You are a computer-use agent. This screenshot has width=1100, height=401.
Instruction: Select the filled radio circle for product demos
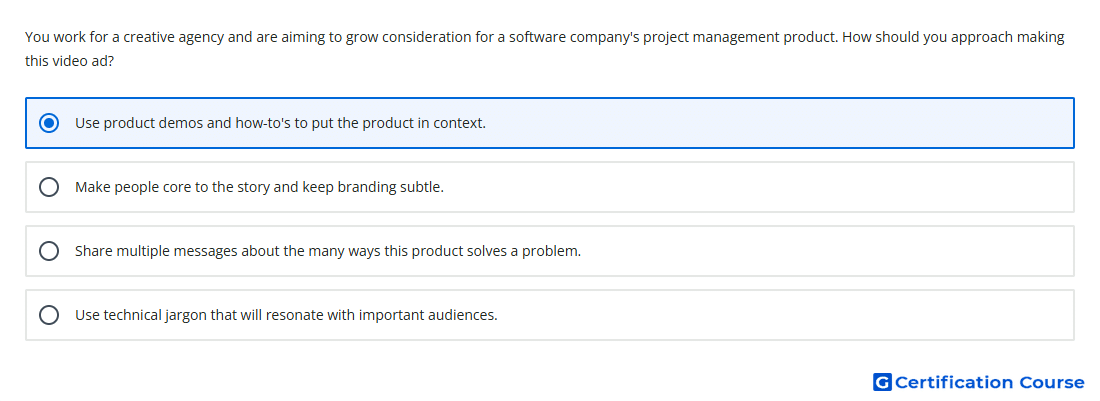pos(49,123)
